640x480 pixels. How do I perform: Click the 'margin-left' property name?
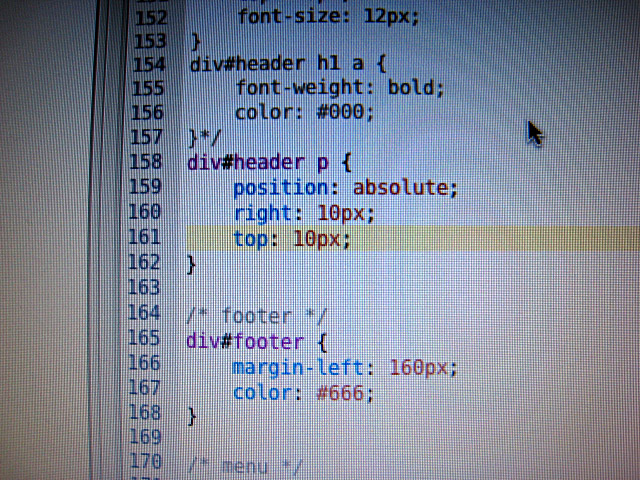pos(298,368)
